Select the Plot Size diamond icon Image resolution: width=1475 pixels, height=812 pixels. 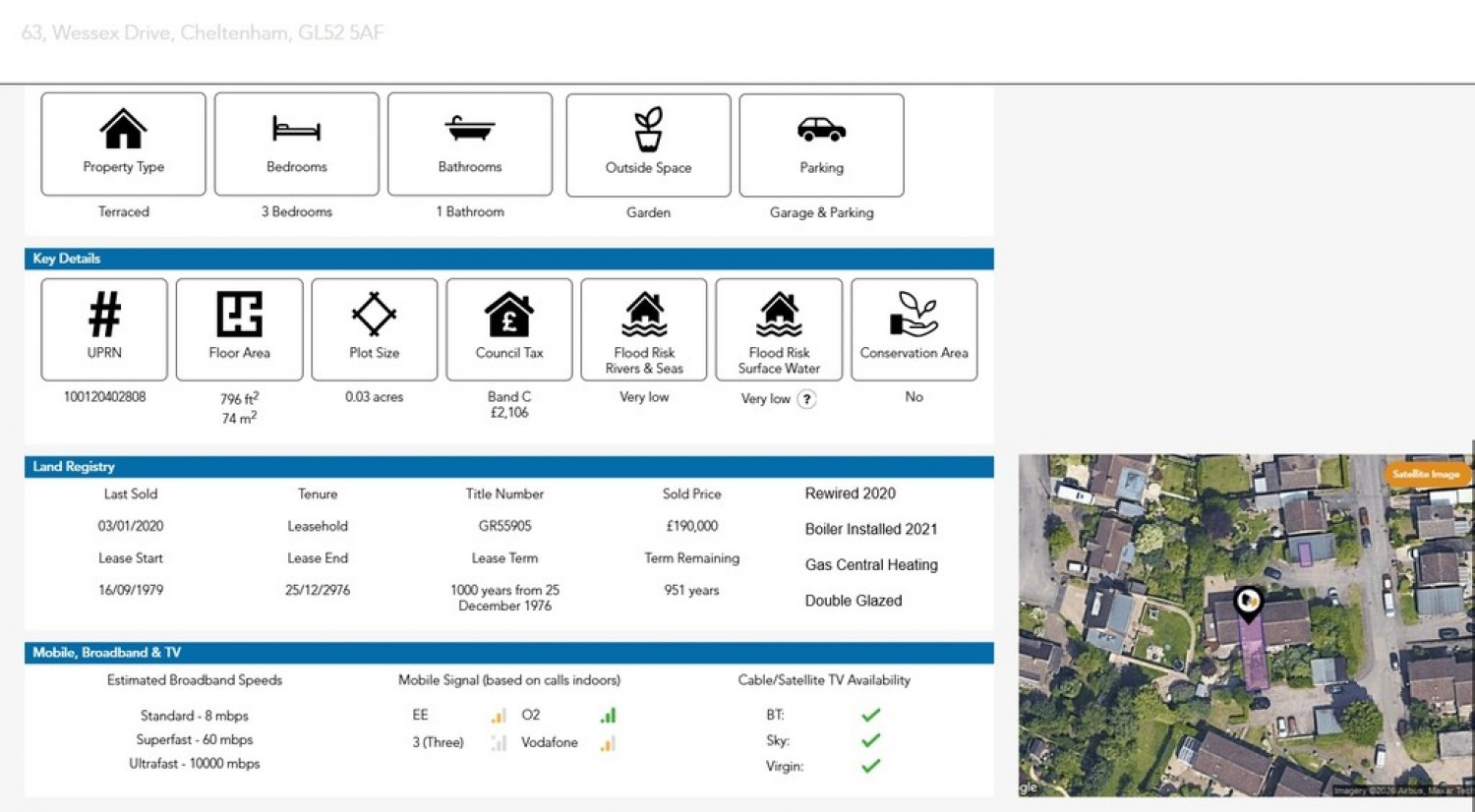click(374, 314)
